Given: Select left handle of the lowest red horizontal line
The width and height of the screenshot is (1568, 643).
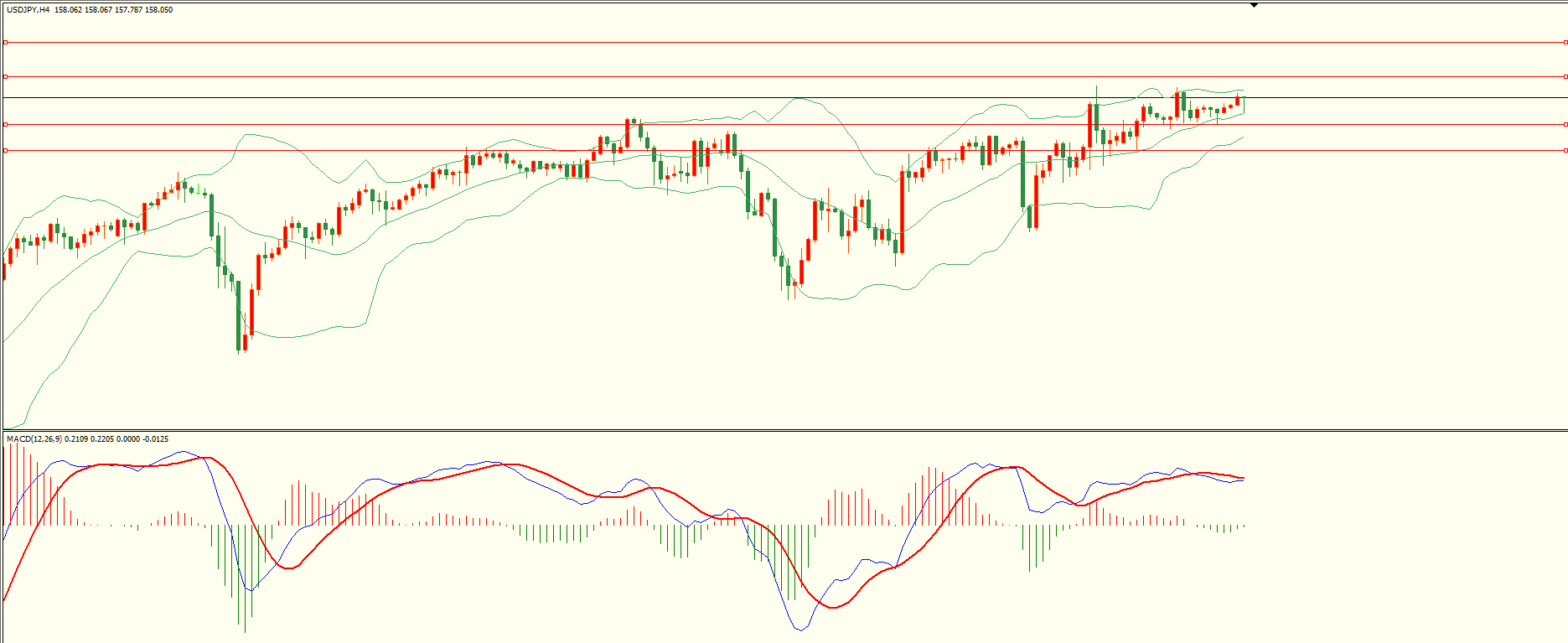Looking at the screenshot, I should coord(6,151).
